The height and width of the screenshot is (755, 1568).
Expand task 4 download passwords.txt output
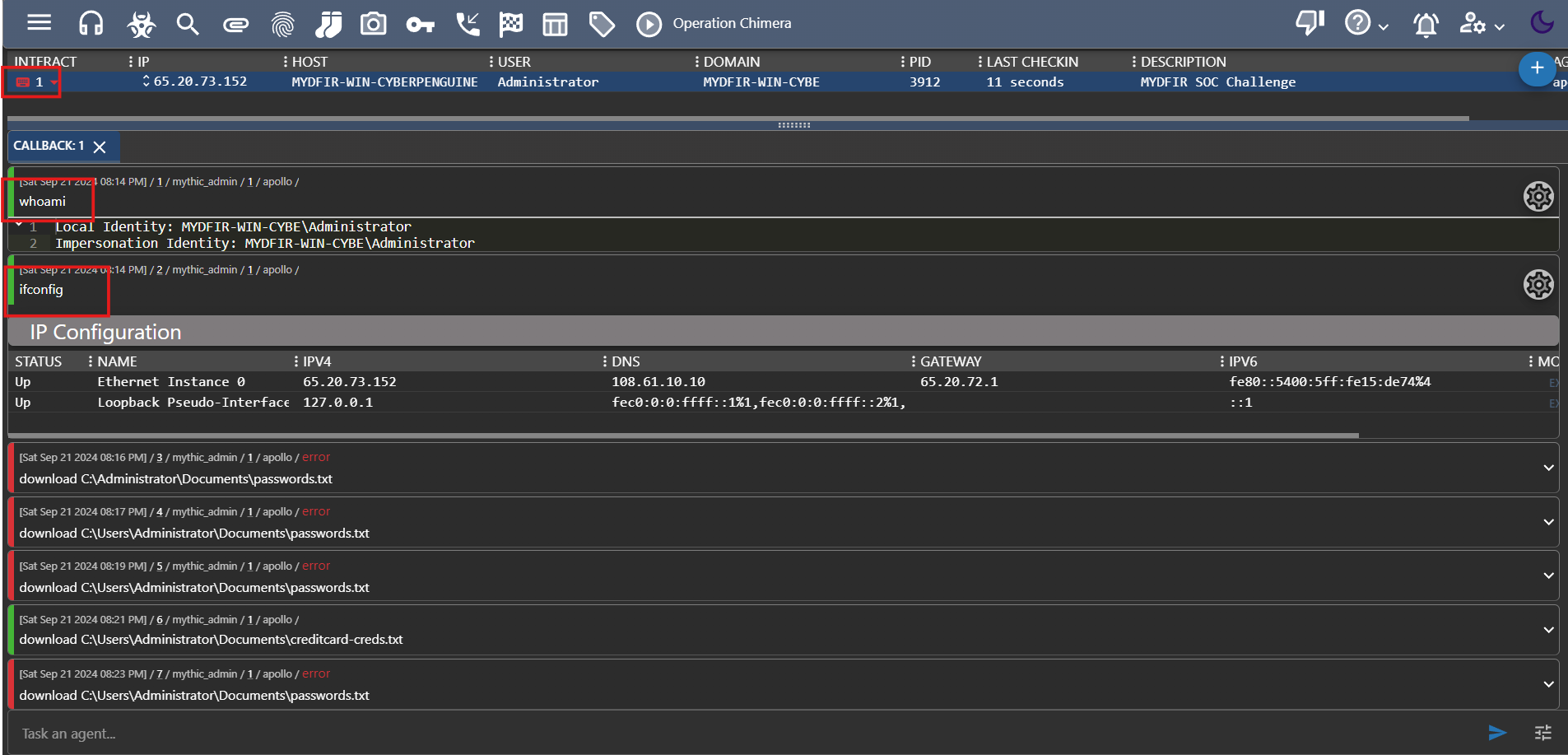click(x=1548, y=522)
